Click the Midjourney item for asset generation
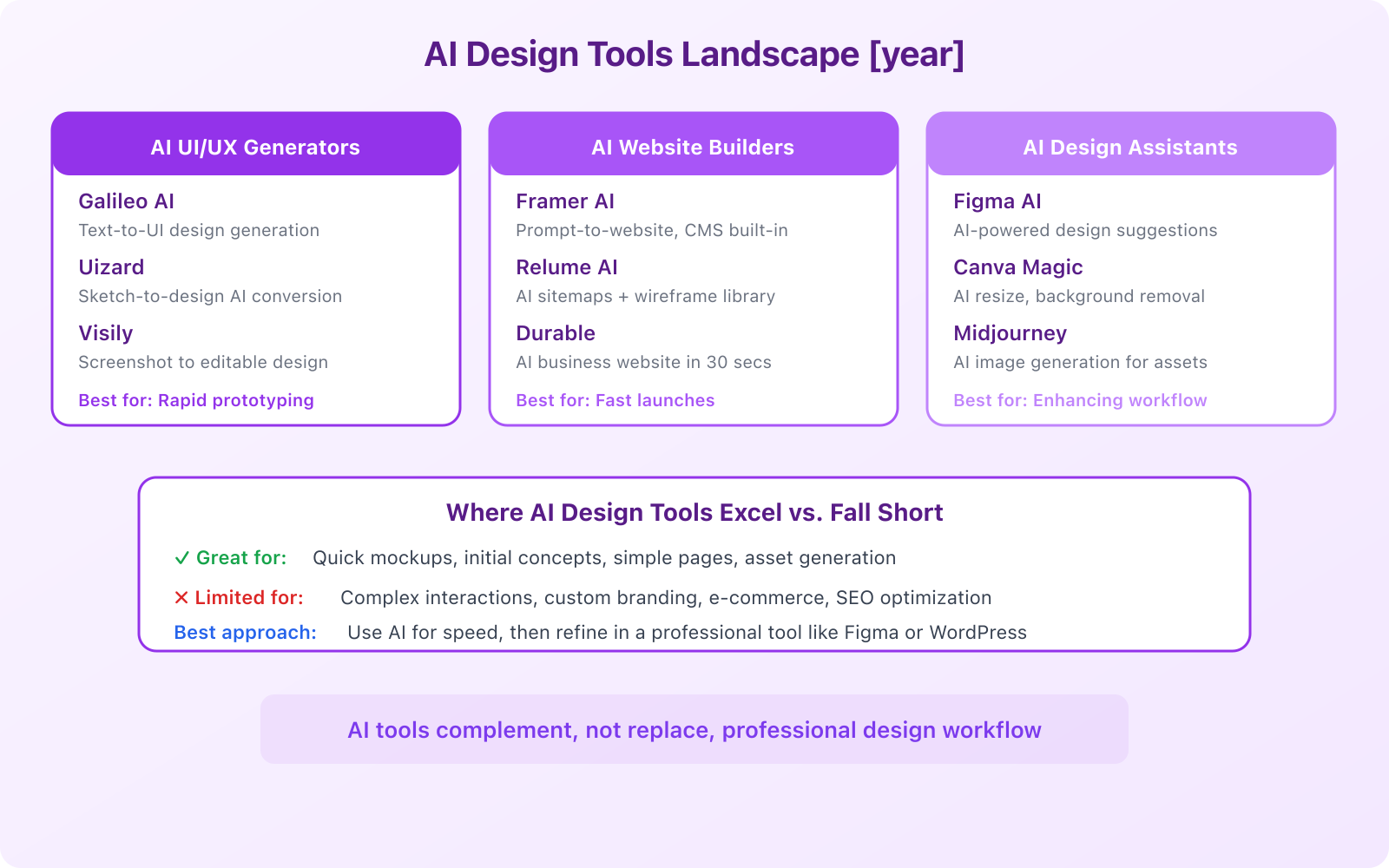Image resolution: width=1389 pixels, height=868 pixels. [x=1010, y=333]
